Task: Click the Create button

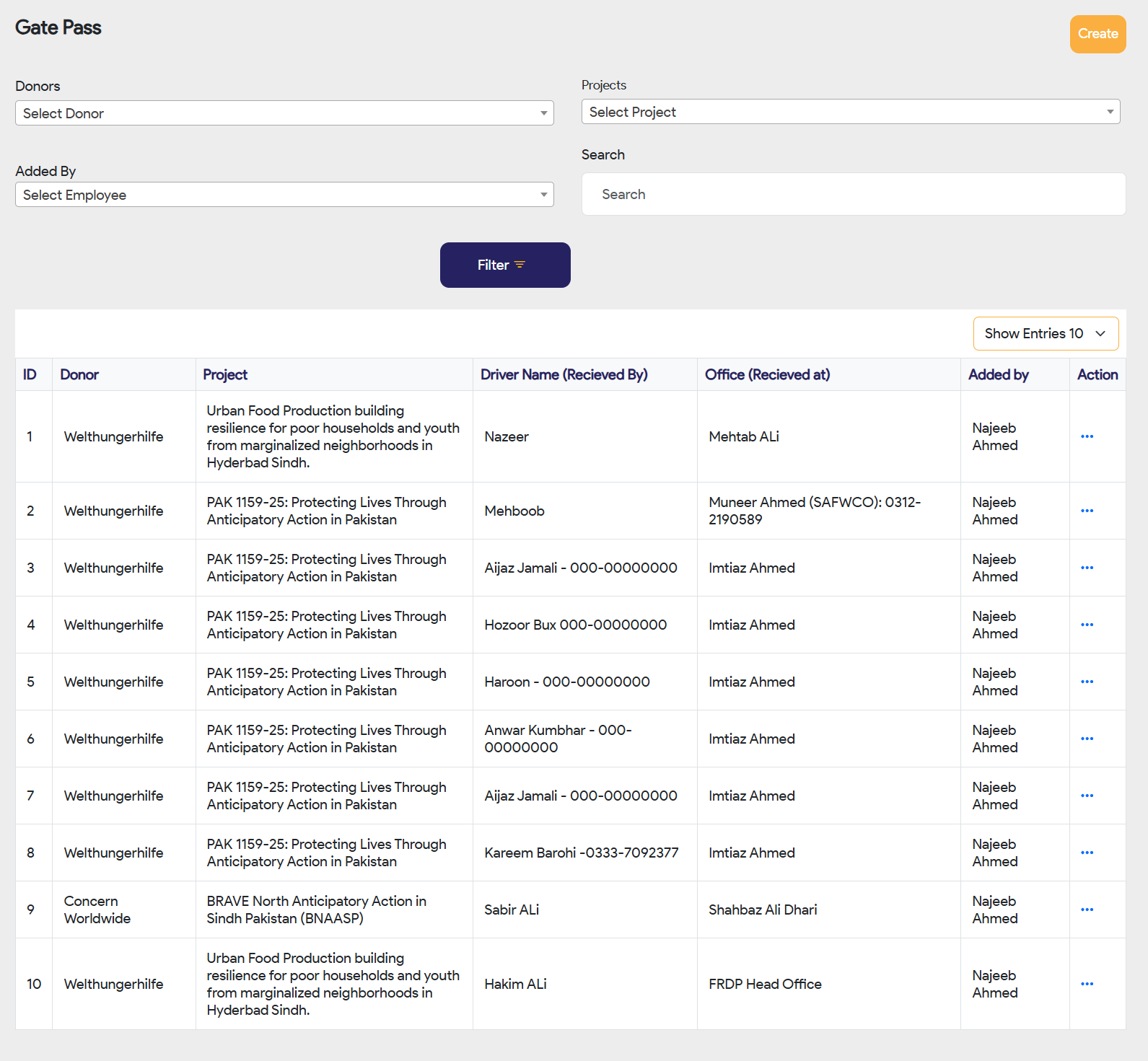Action: point(1097,34)
